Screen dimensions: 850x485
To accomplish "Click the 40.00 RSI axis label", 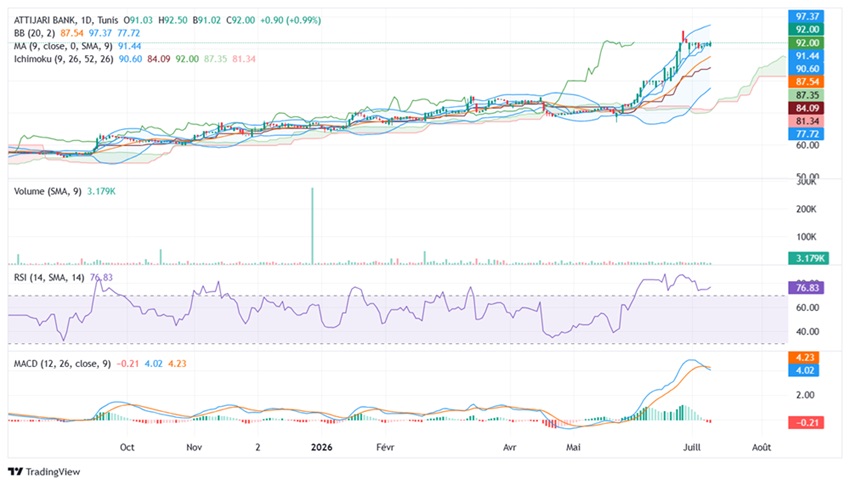I will [807, 332].
